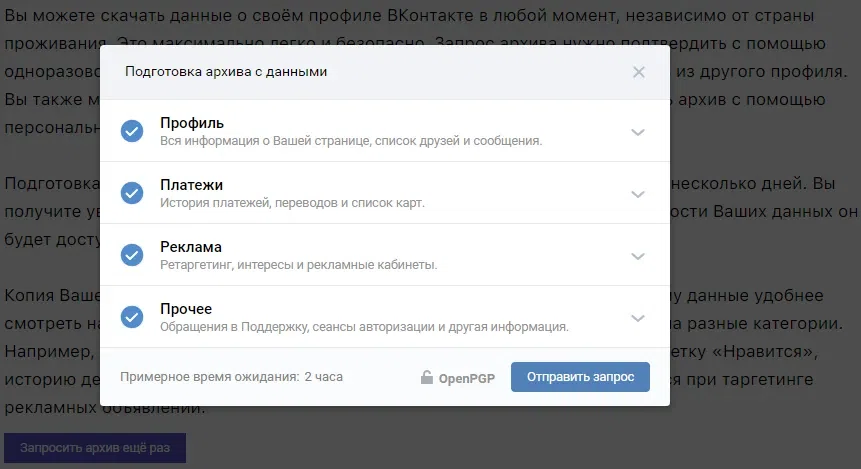
Task: Expand the Платежи section chevron
Action: point(638,194)
